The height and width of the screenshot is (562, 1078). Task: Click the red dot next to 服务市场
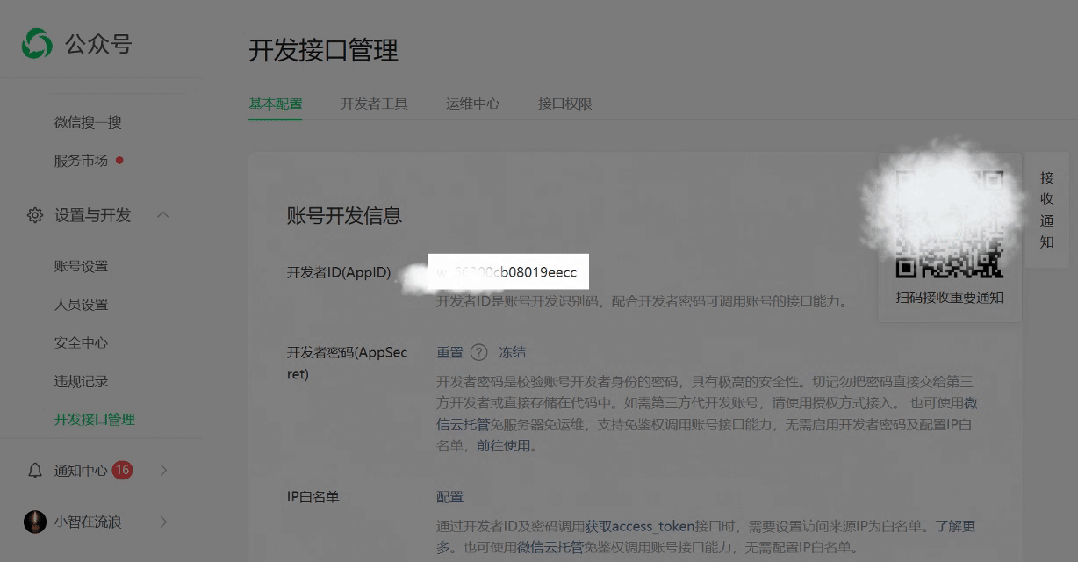click(x=120, y=160)
